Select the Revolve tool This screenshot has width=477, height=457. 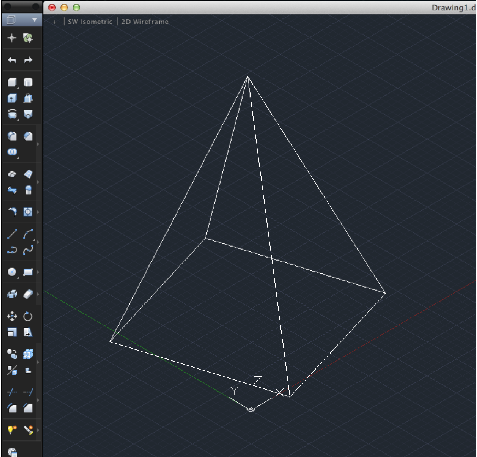[x=12, y=114]
